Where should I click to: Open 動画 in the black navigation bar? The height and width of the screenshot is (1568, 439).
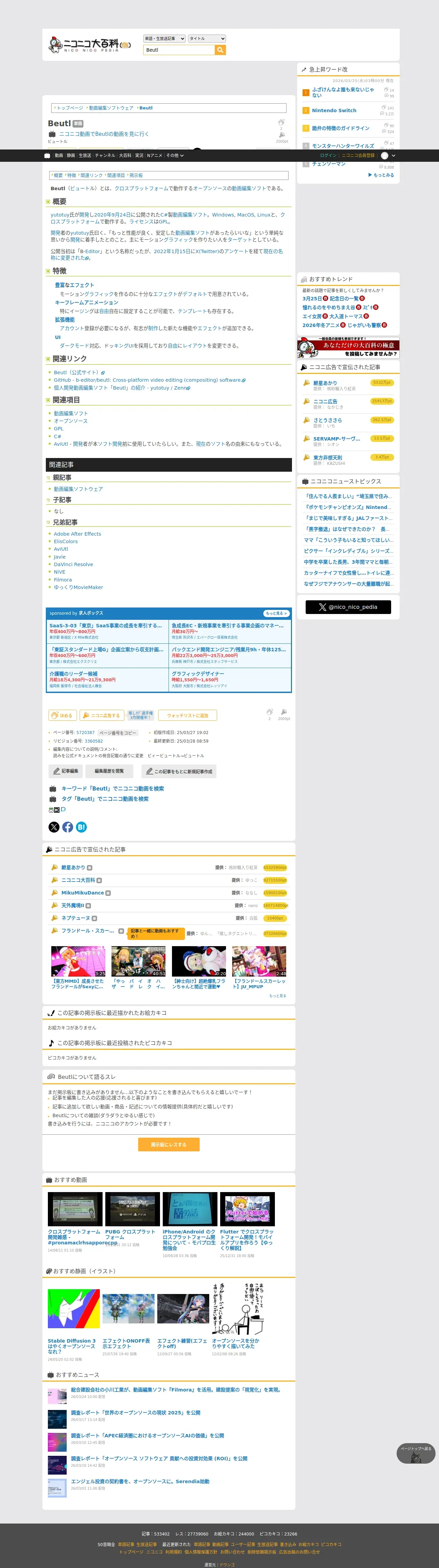tap(59, 155)
